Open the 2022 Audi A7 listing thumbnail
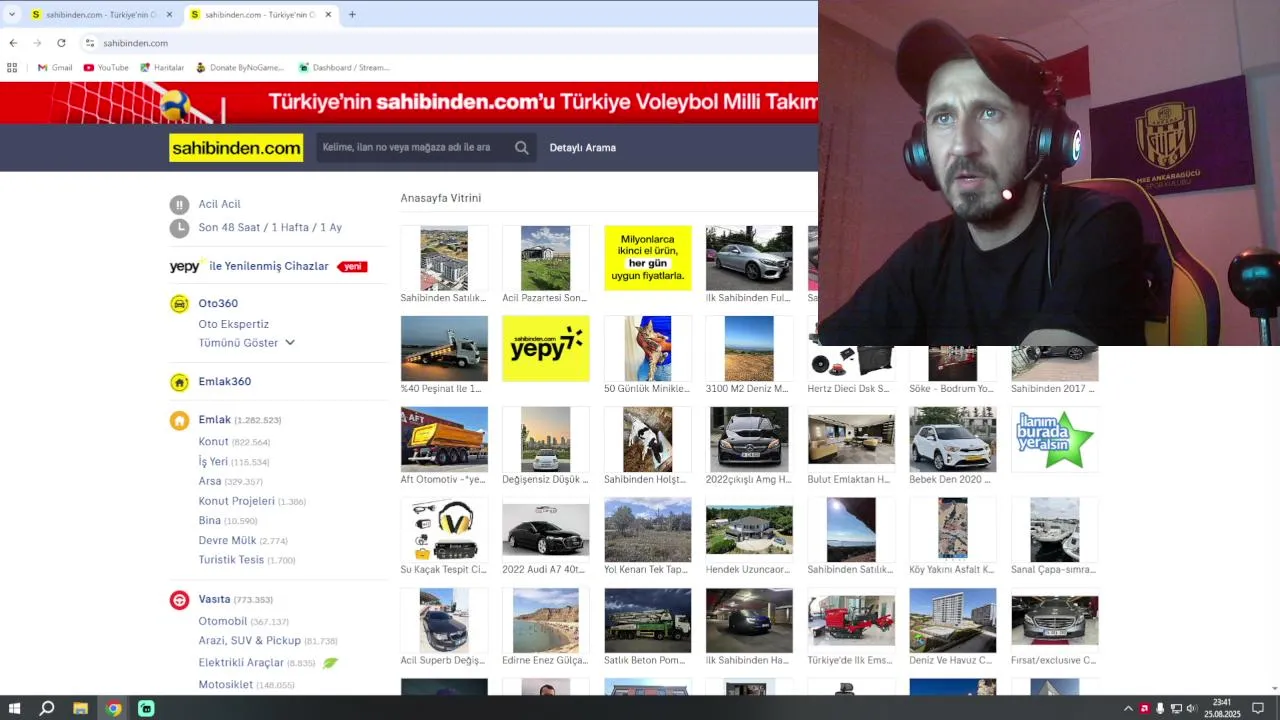Screen dimensions: 1280x720 coord(546,530)
